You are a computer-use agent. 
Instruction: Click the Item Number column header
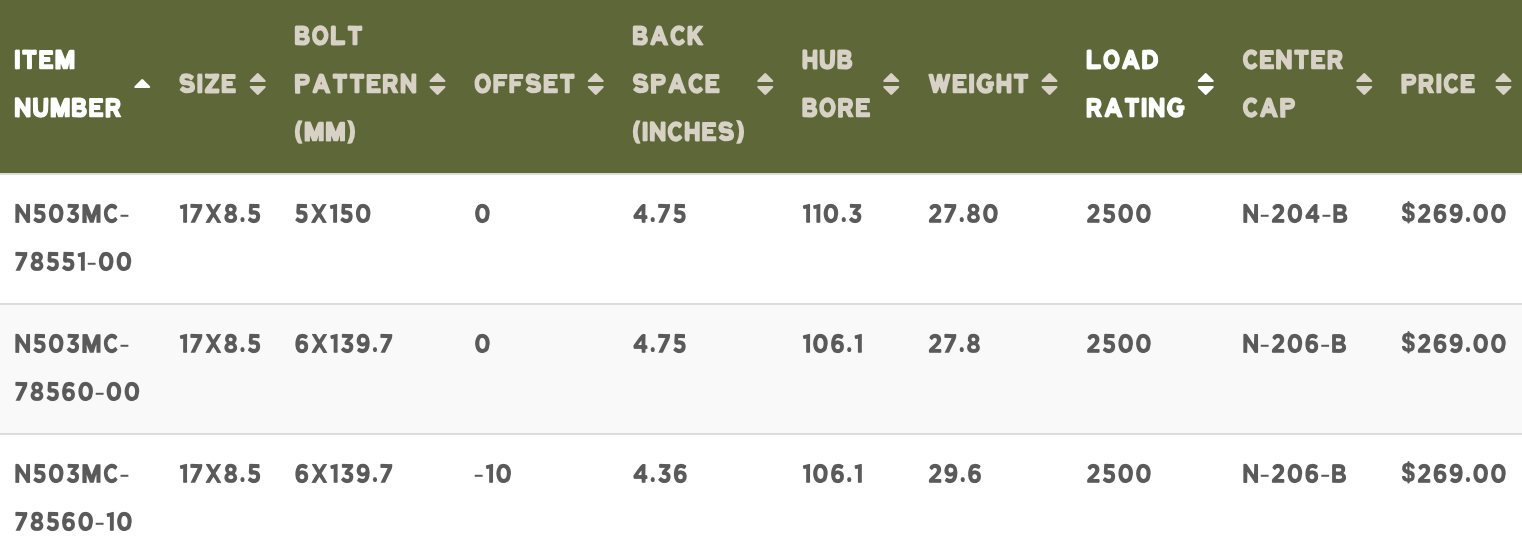tap(68, 84)
